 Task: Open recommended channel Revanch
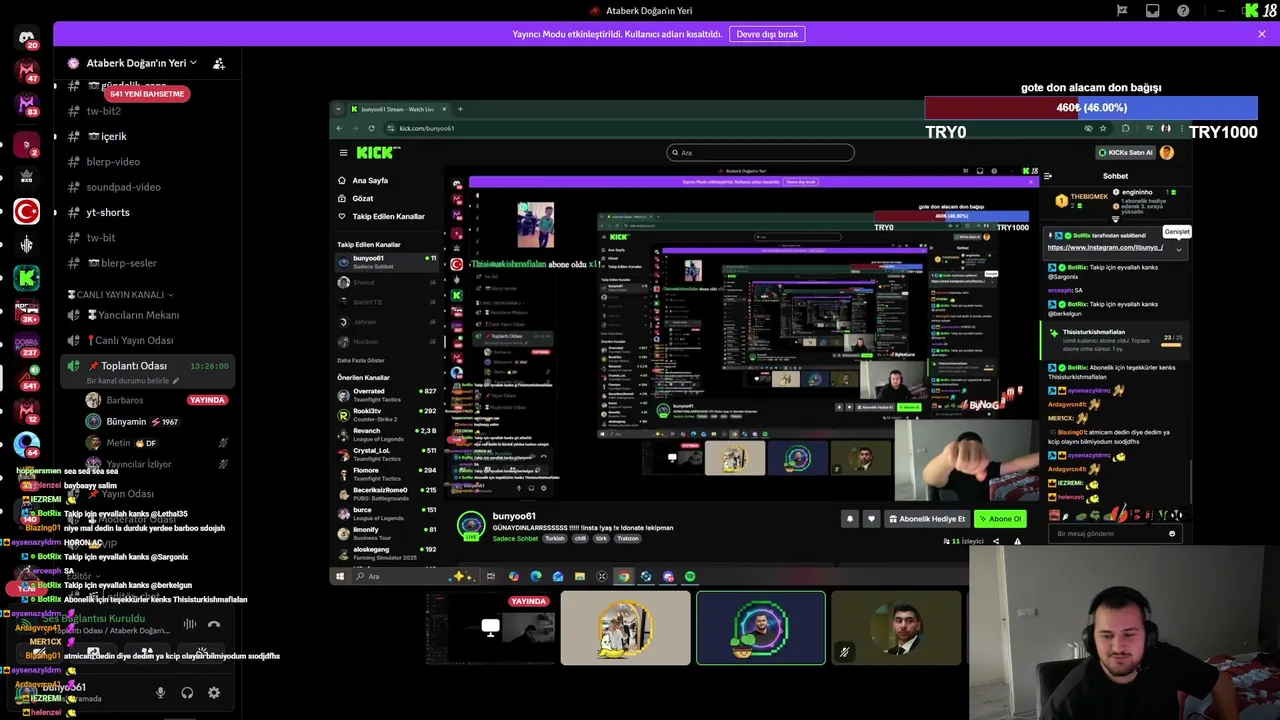pos(387,434)
